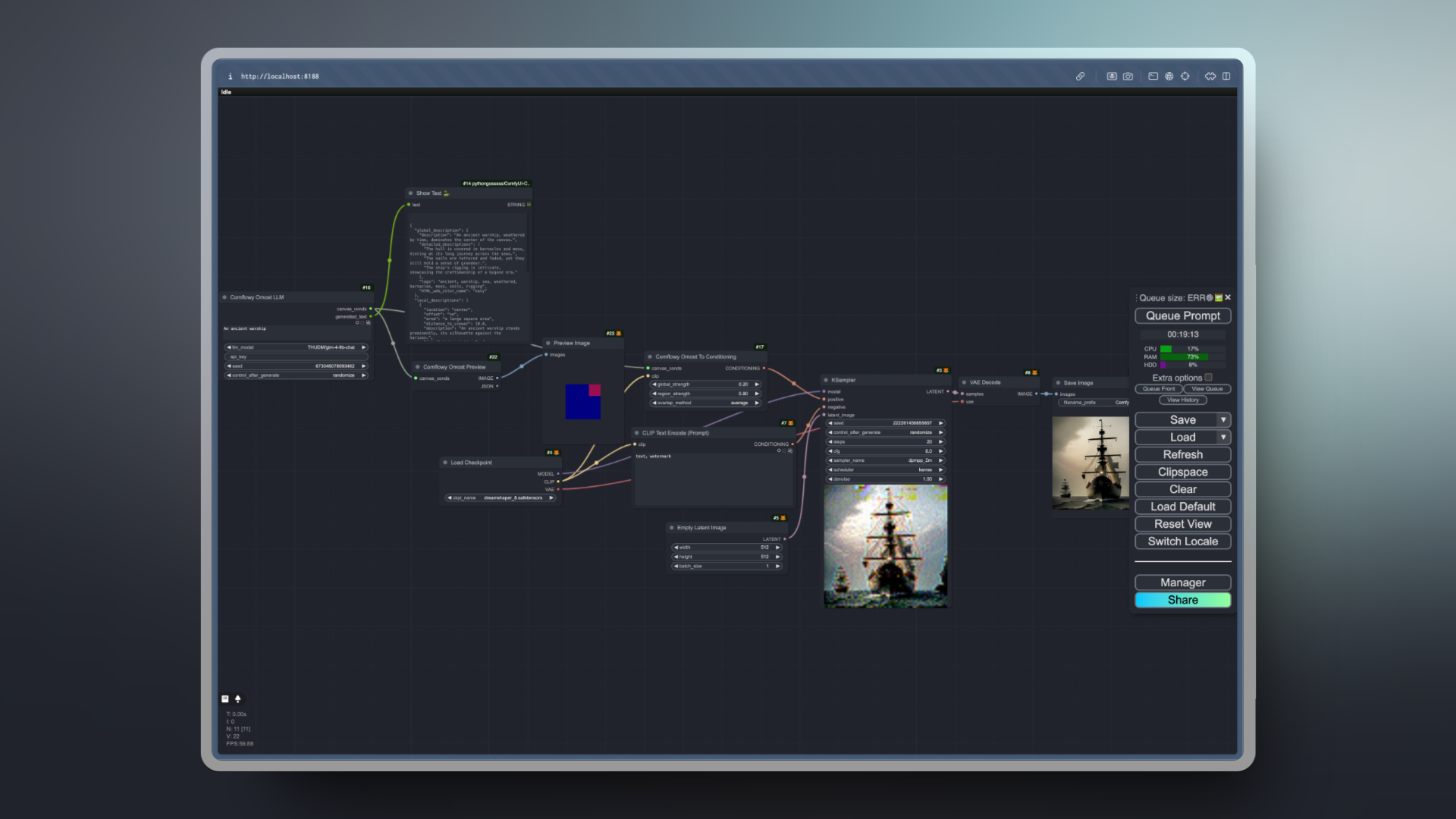Collapse the Load Checkpoint node dot

click(x=445, y=463)
